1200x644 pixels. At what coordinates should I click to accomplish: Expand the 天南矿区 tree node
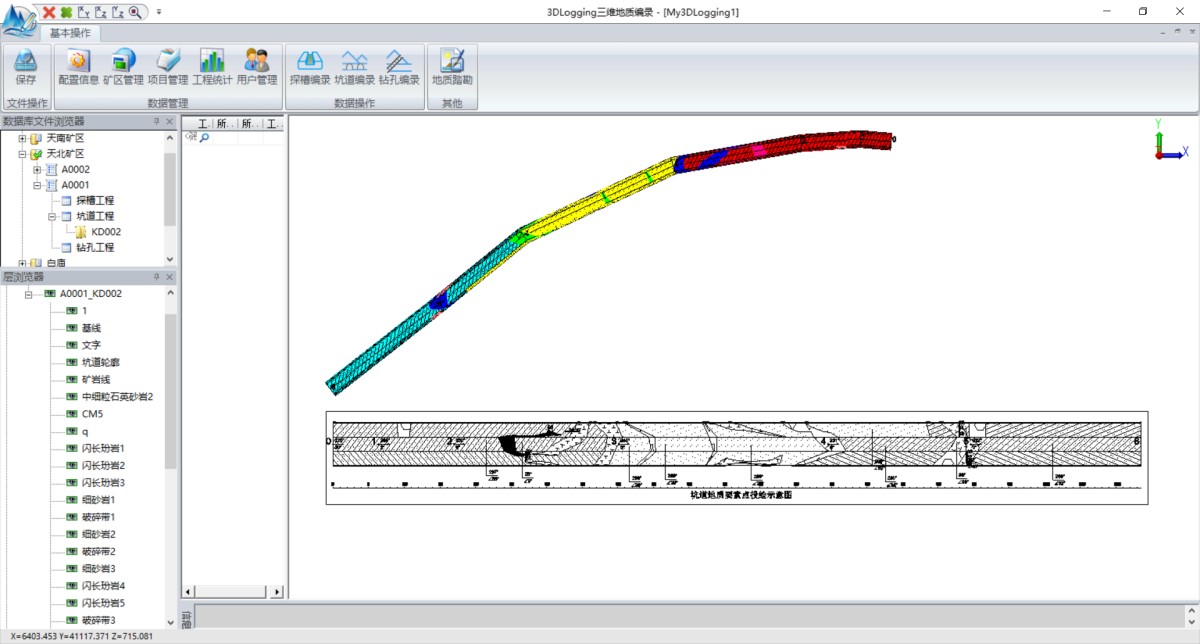[22, 138]
